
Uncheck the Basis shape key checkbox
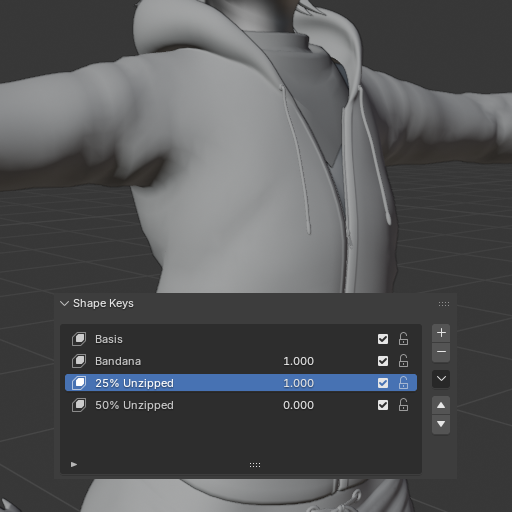[x=383, y=339]
